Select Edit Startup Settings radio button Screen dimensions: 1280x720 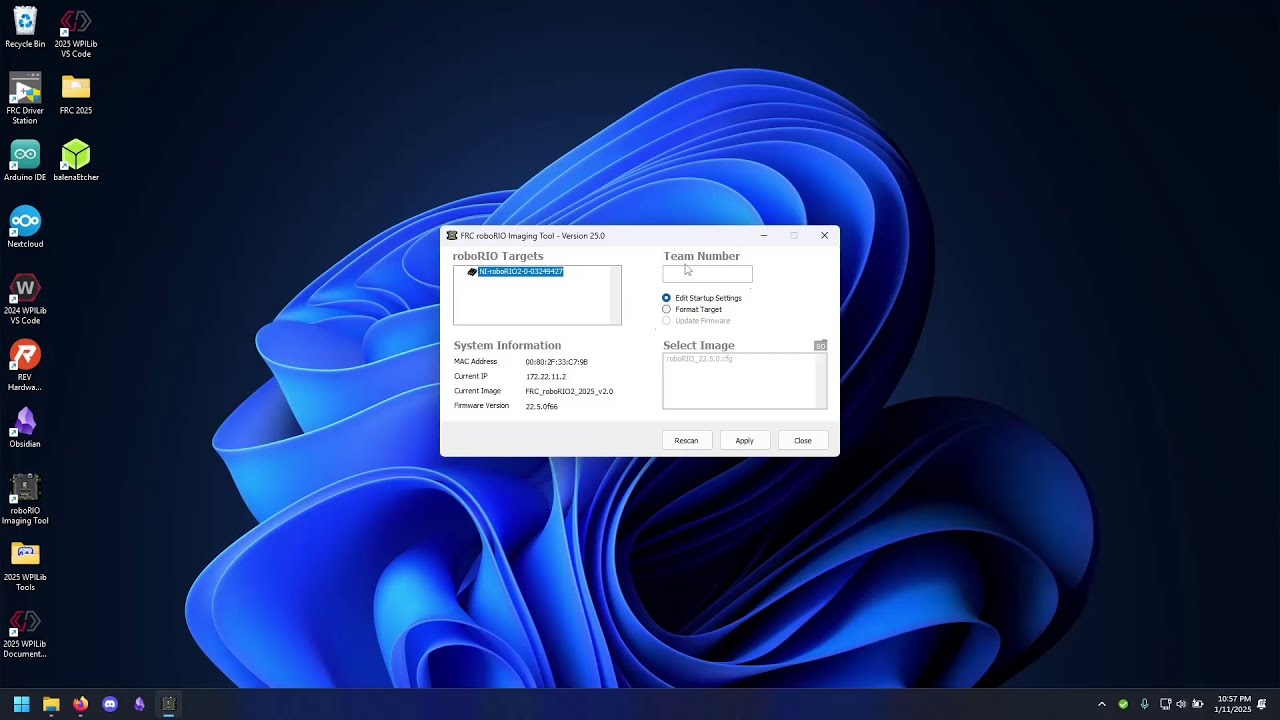666,298
